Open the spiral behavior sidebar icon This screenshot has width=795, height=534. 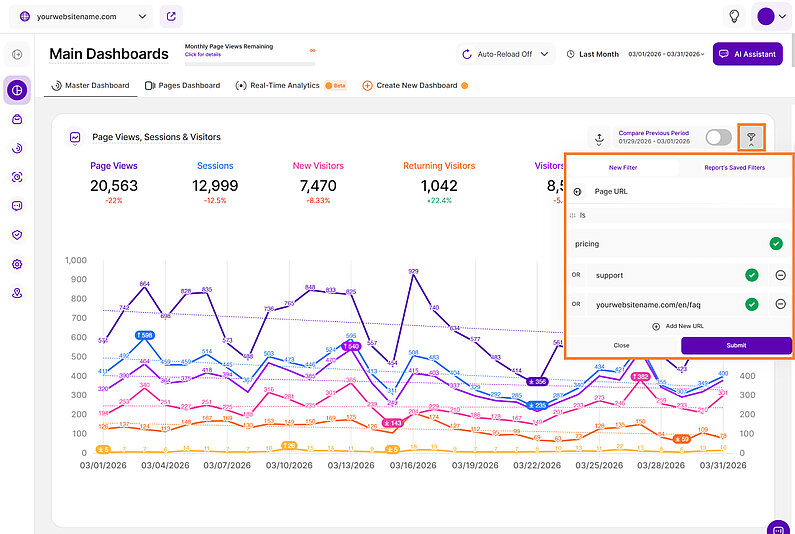point(17,149)
